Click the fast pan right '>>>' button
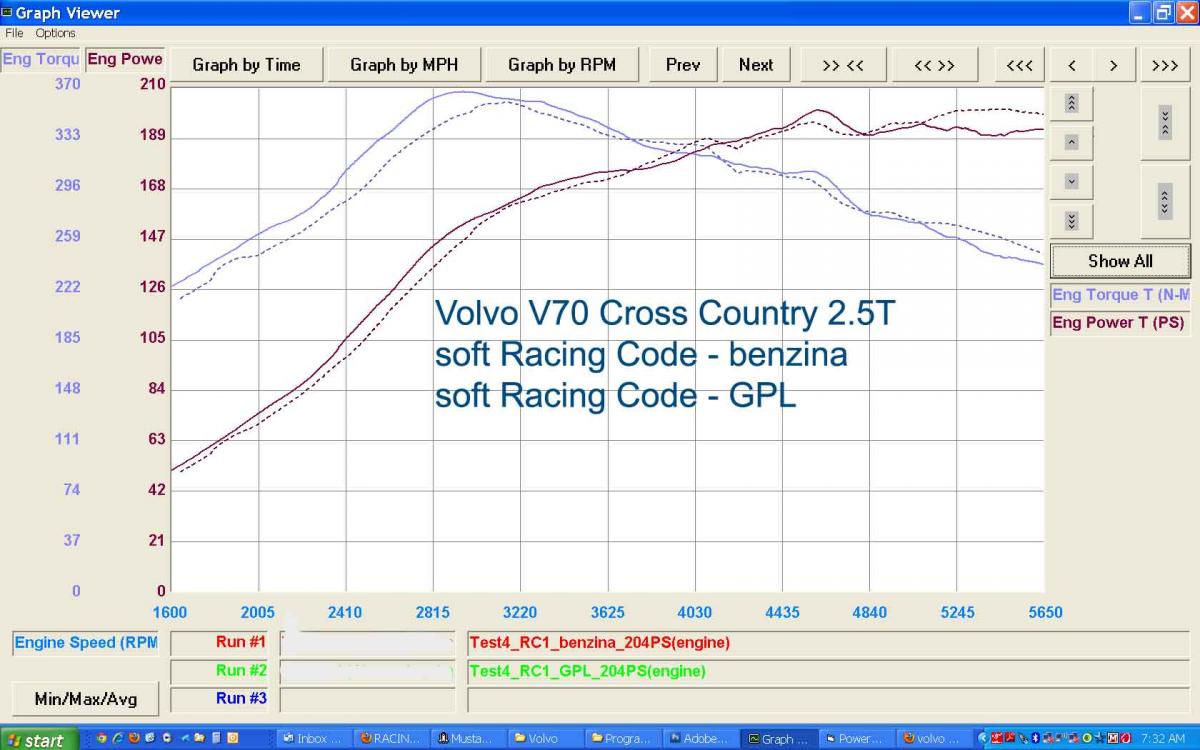 [x=1165, y=65]
